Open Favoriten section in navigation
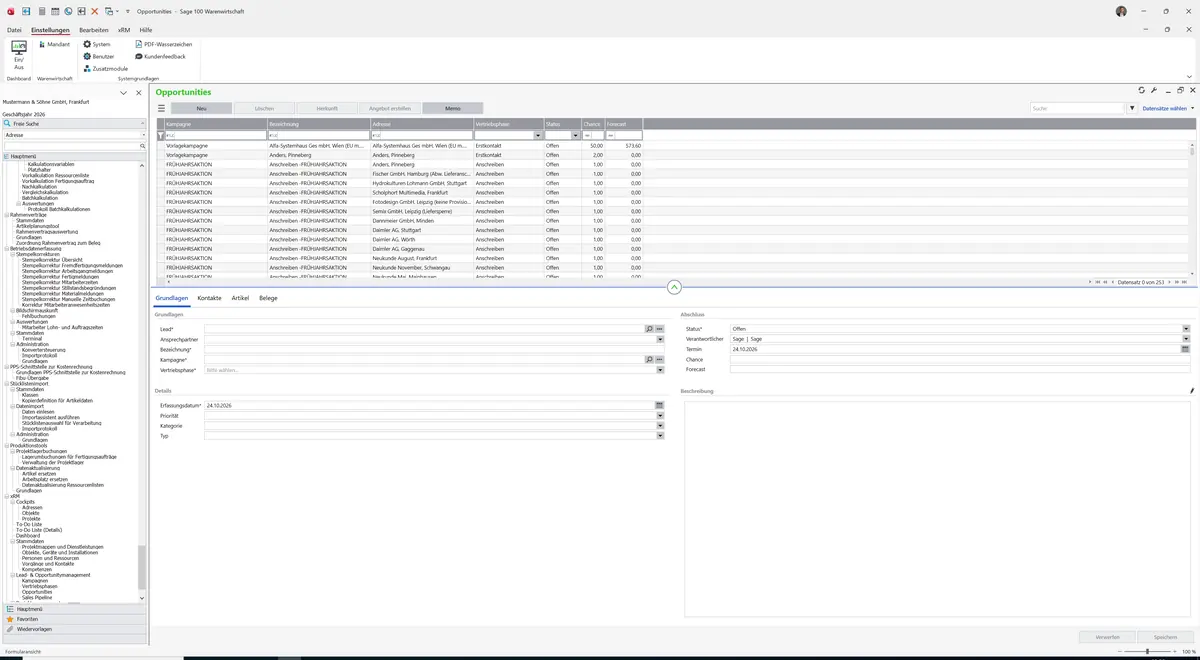Viewport: 1200px width, 660px height. pyautogui.click(x=74, y=619)
